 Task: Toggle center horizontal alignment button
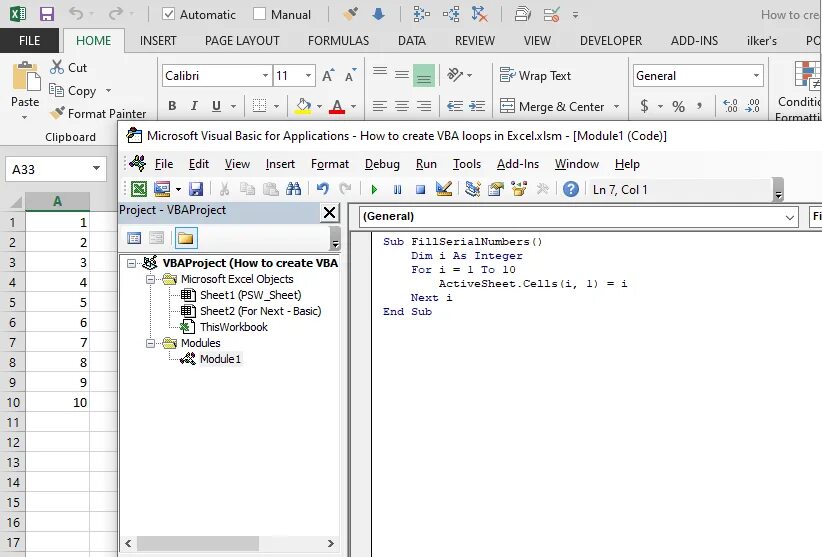point(402,106)
